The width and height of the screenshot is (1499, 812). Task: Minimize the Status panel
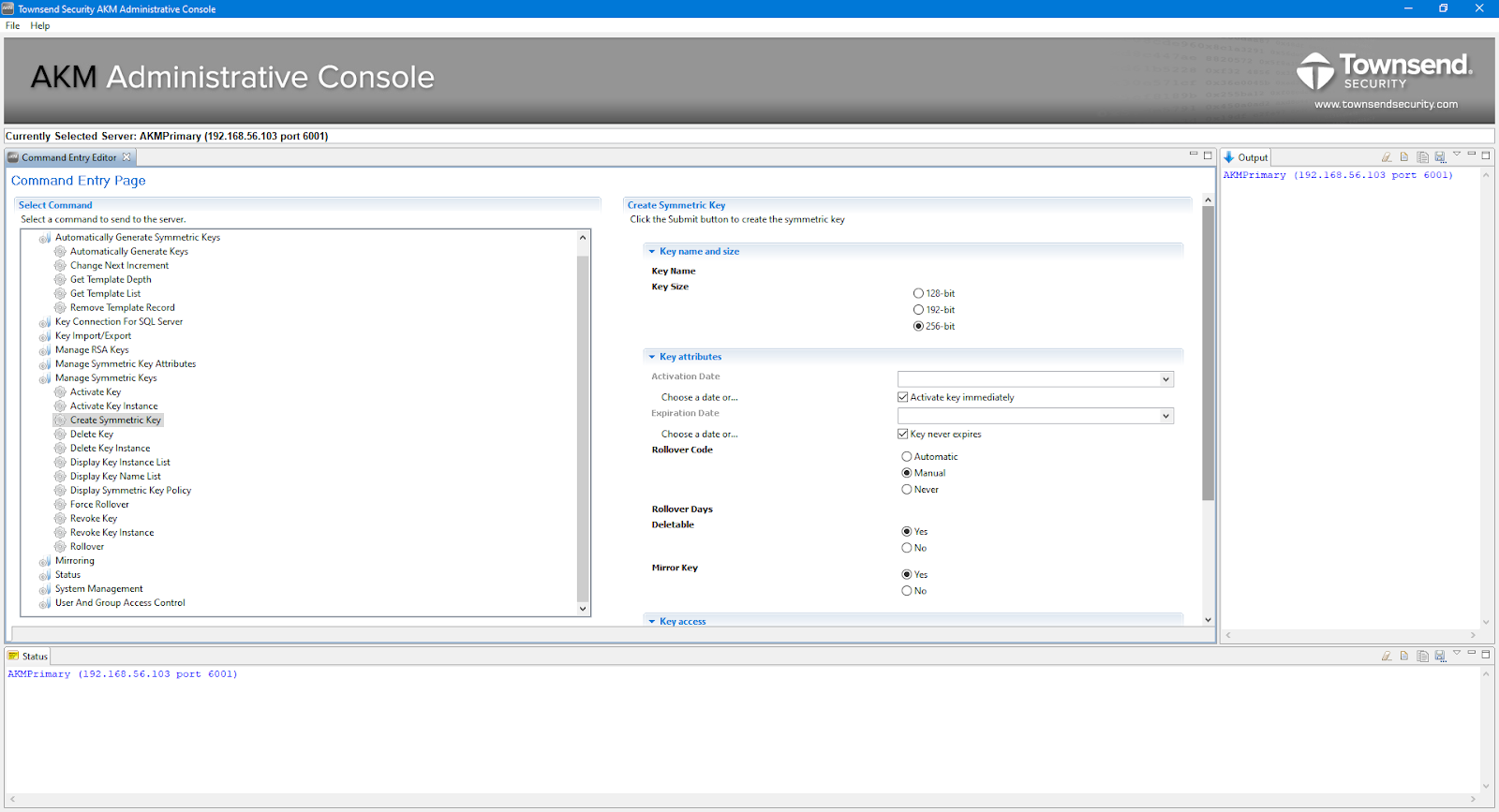(1472, 653)
